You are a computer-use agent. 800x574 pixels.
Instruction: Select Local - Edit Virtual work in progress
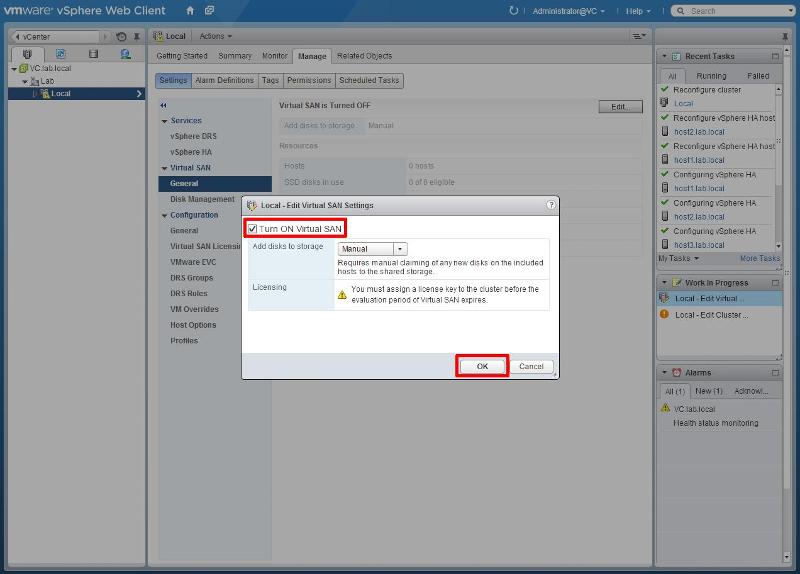[720, 298]
